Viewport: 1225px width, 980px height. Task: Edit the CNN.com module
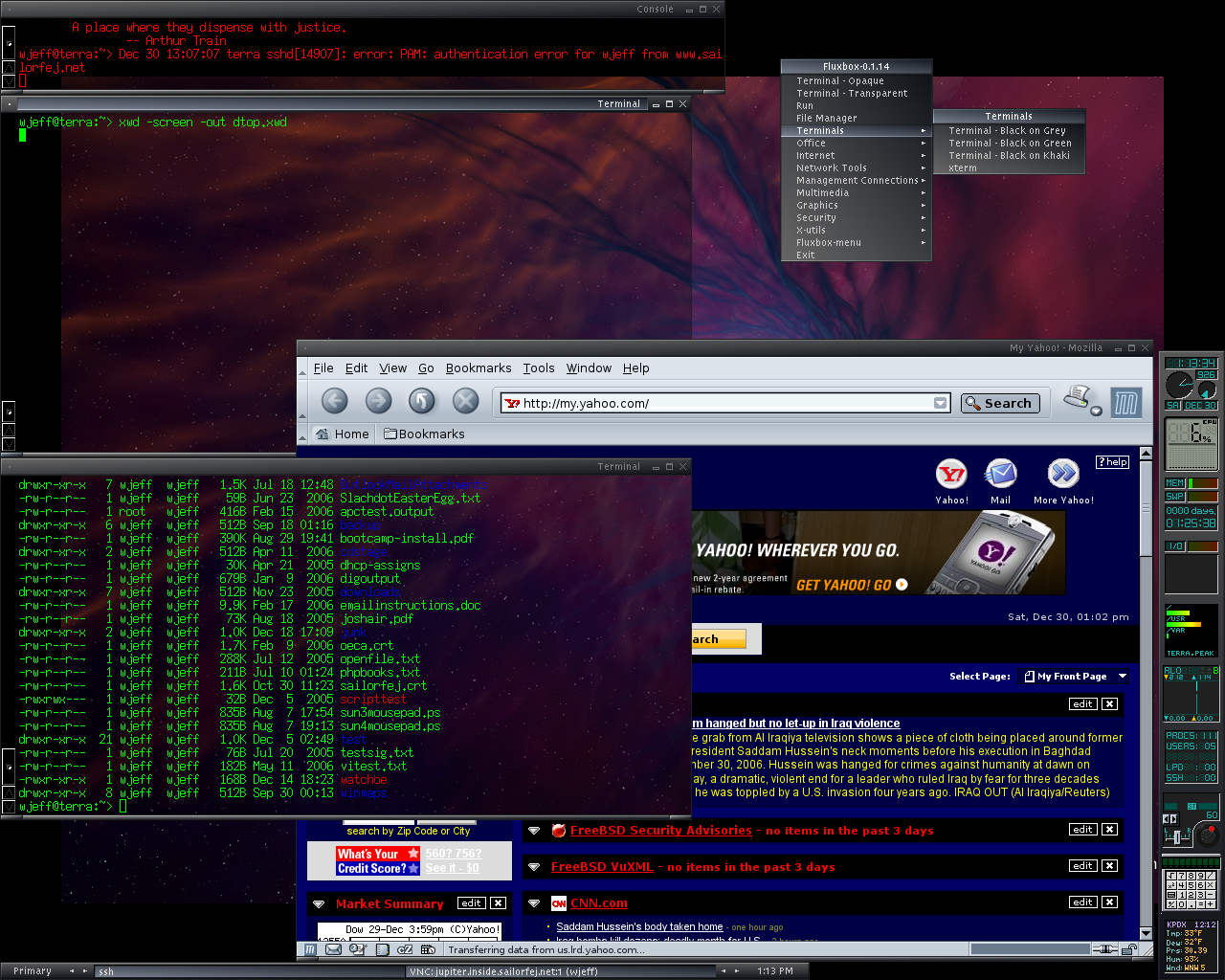tap(1082, 902)
